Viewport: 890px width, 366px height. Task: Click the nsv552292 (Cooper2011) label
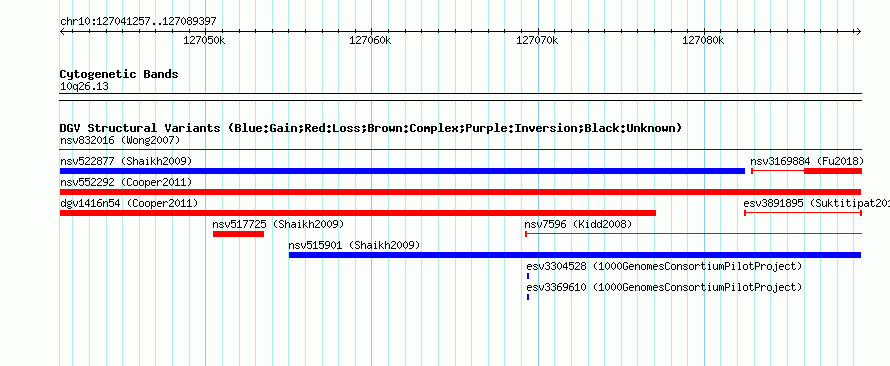(x=125, y=182)
